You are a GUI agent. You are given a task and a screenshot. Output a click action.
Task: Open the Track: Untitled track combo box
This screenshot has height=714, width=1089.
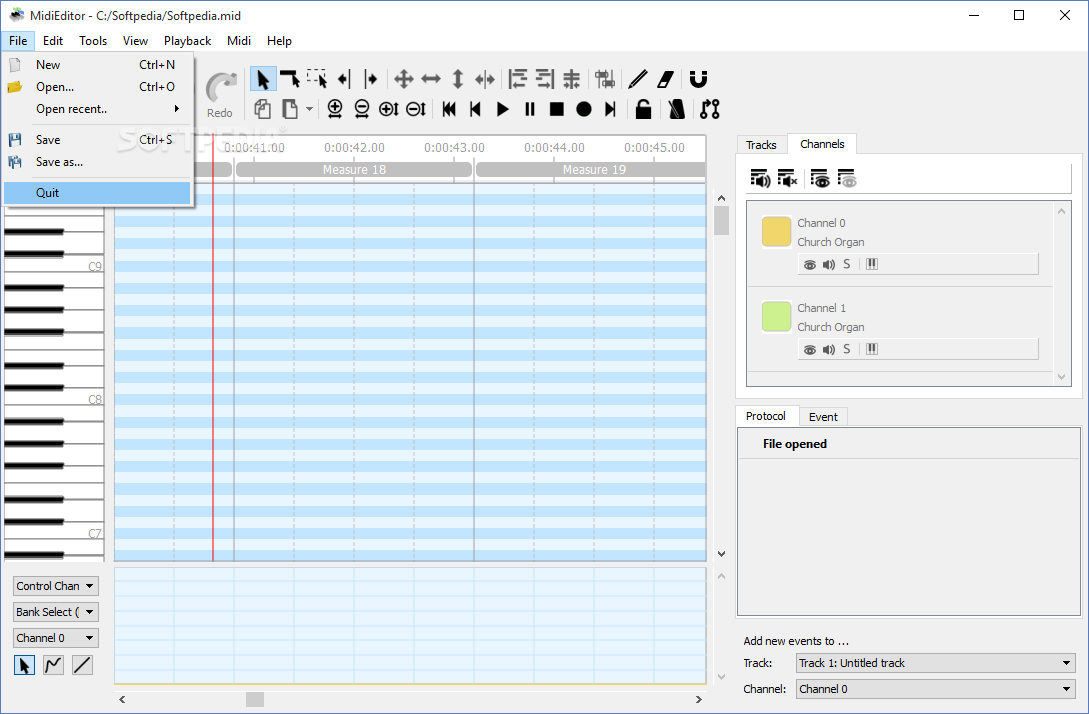[x=936, y=663]
